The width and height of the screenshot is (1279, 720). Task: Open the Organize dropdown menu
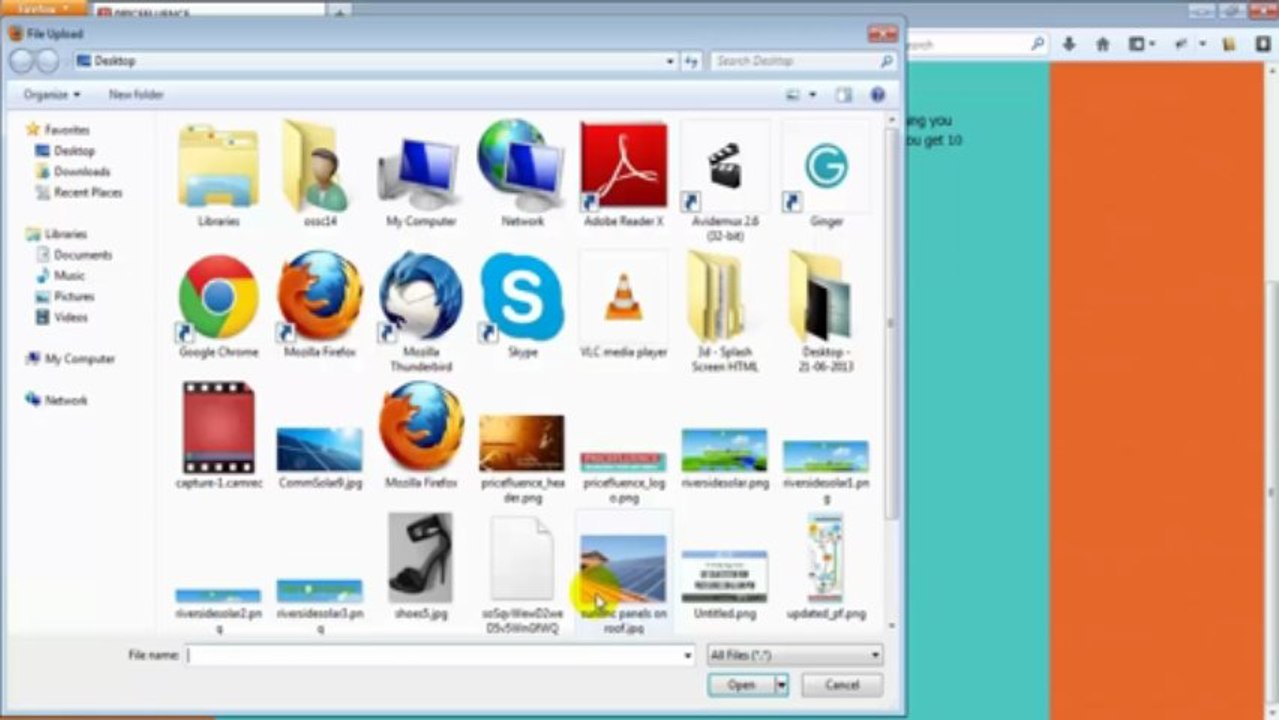pos(52,94)
